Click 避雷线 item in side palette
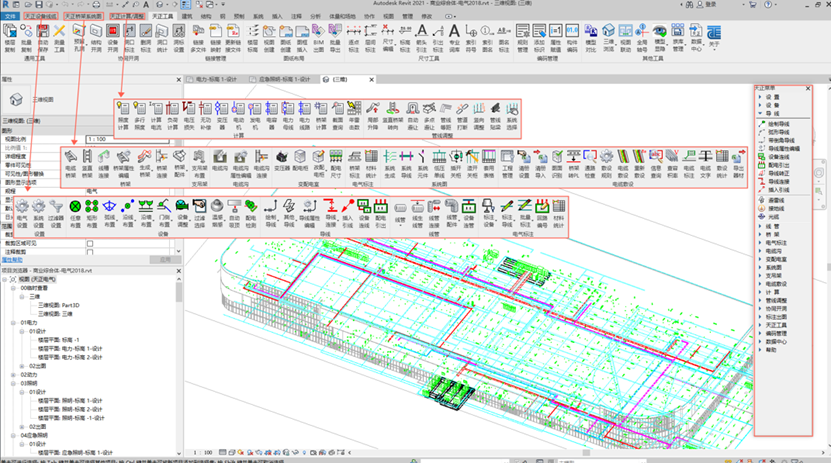The image size is (831, 463). (x=776, y=200)
